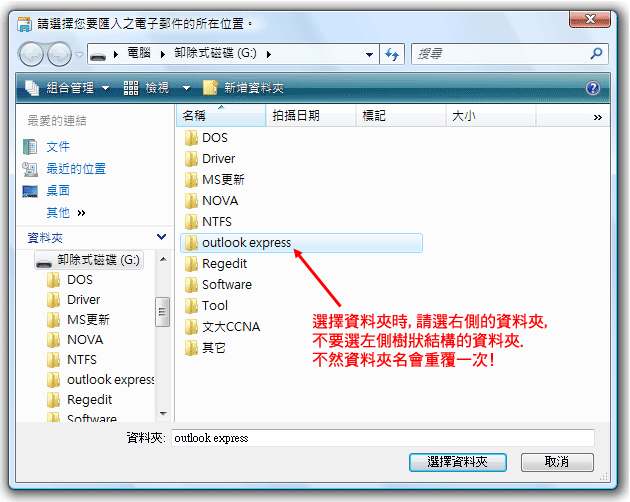This screenshot has width=630, height=502.
Task: Click the refresh icon next to address bar
Action: [392, 54]
